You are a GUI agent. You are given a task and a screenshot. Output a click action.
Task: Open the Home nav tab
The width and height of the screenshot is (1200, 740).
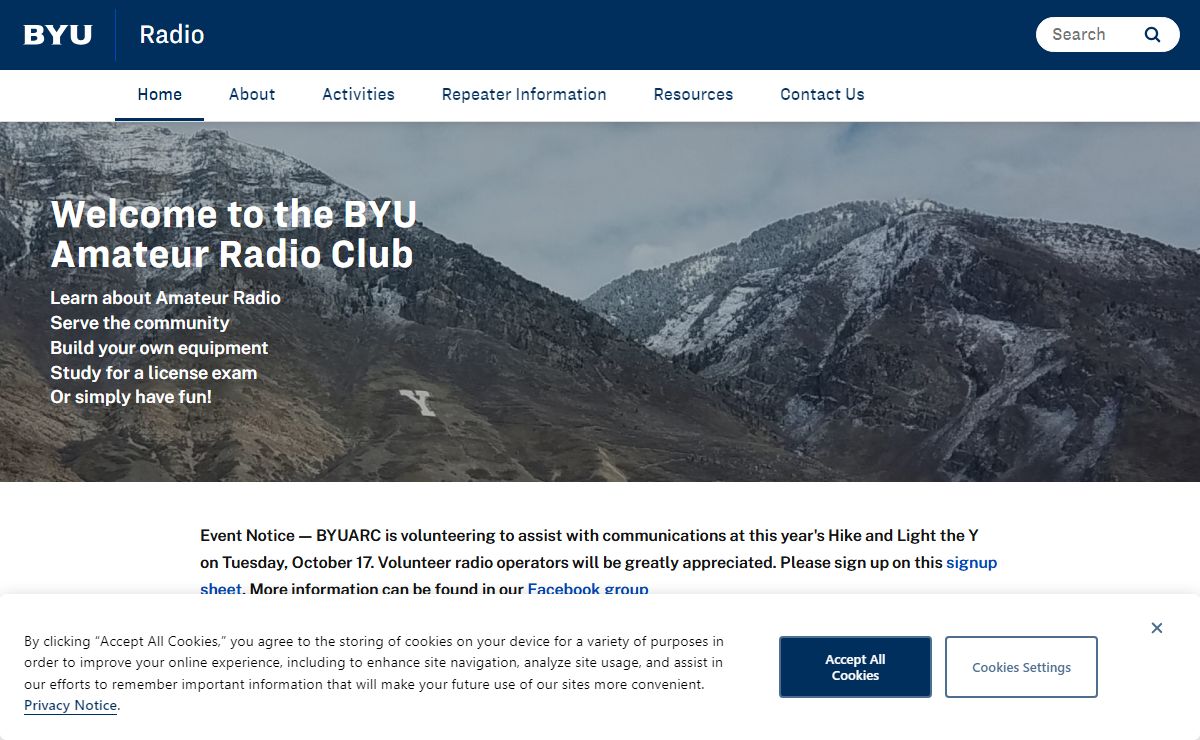click(160, 94)
